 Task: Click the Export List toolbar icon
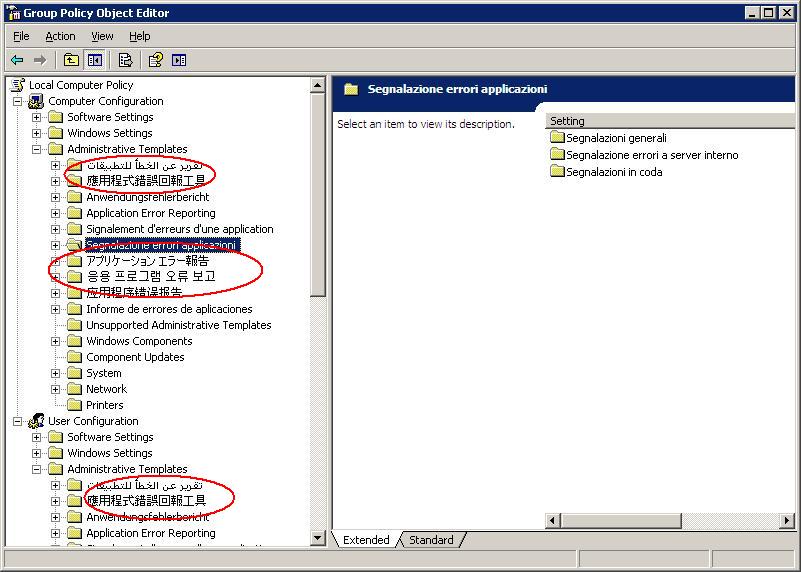(x=125, y=60)
